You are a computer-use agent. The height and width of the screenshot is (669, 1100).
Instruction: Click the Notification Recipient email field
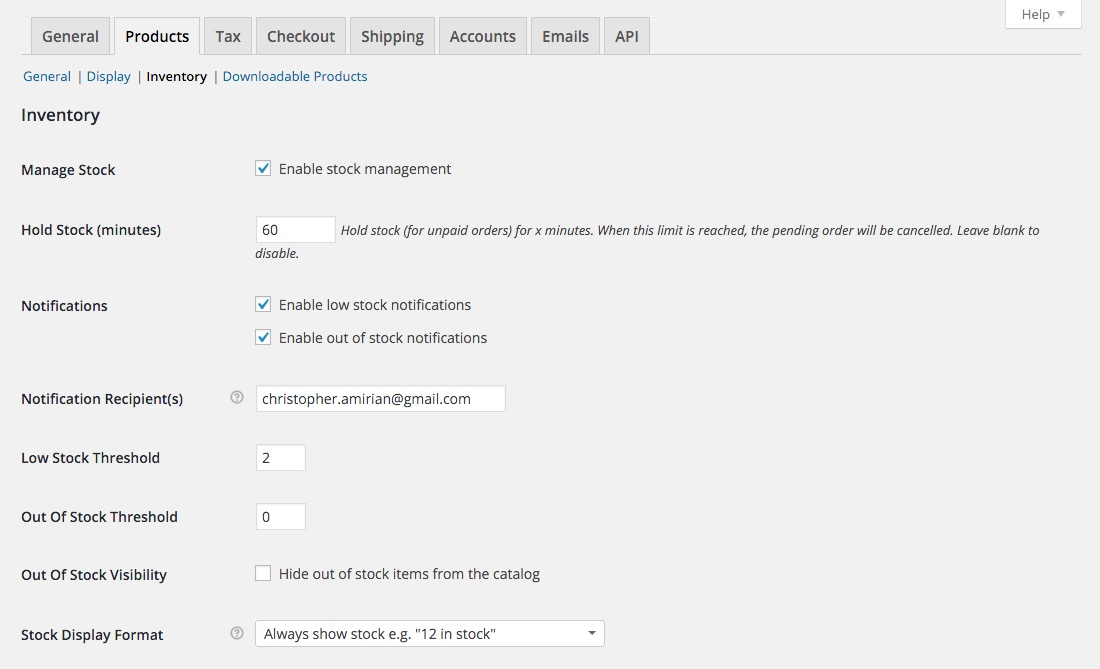pyautogui.click(x=380, y=399)
